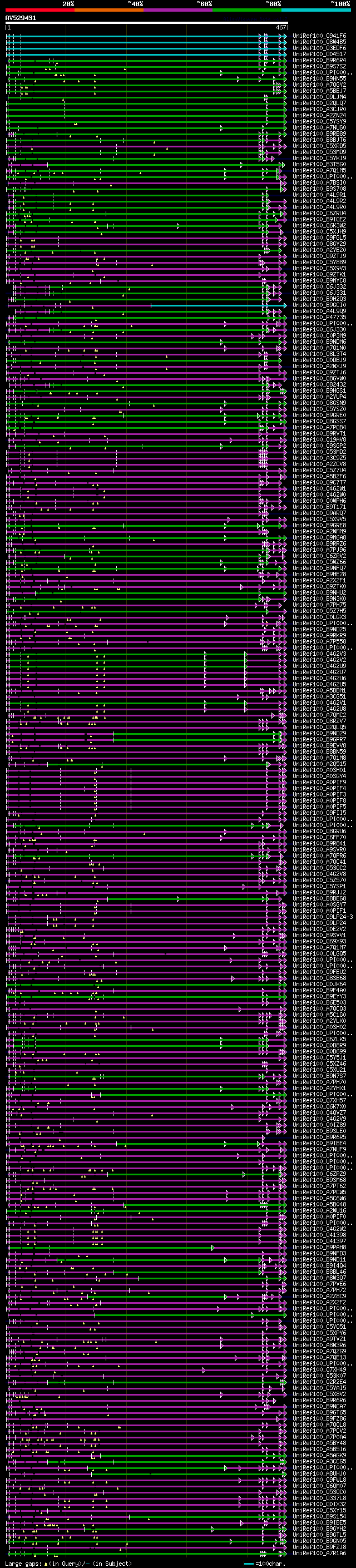This screenshot has height=1568, width=356.
Task: Select UniRef100_A5BEJ7 label
Action: click(x=319, y=91)
